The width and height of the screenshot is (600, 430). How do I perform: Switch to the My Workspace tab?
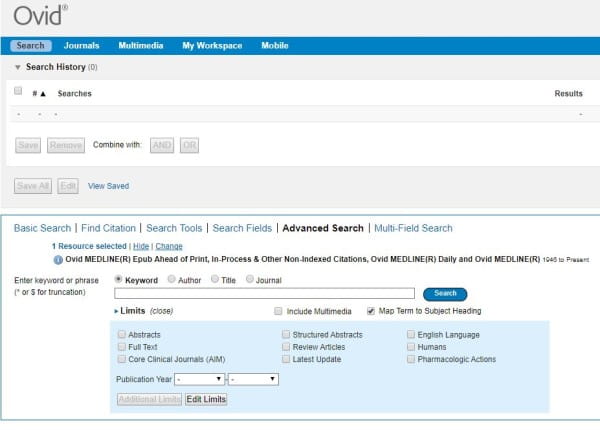pos(211,46)
